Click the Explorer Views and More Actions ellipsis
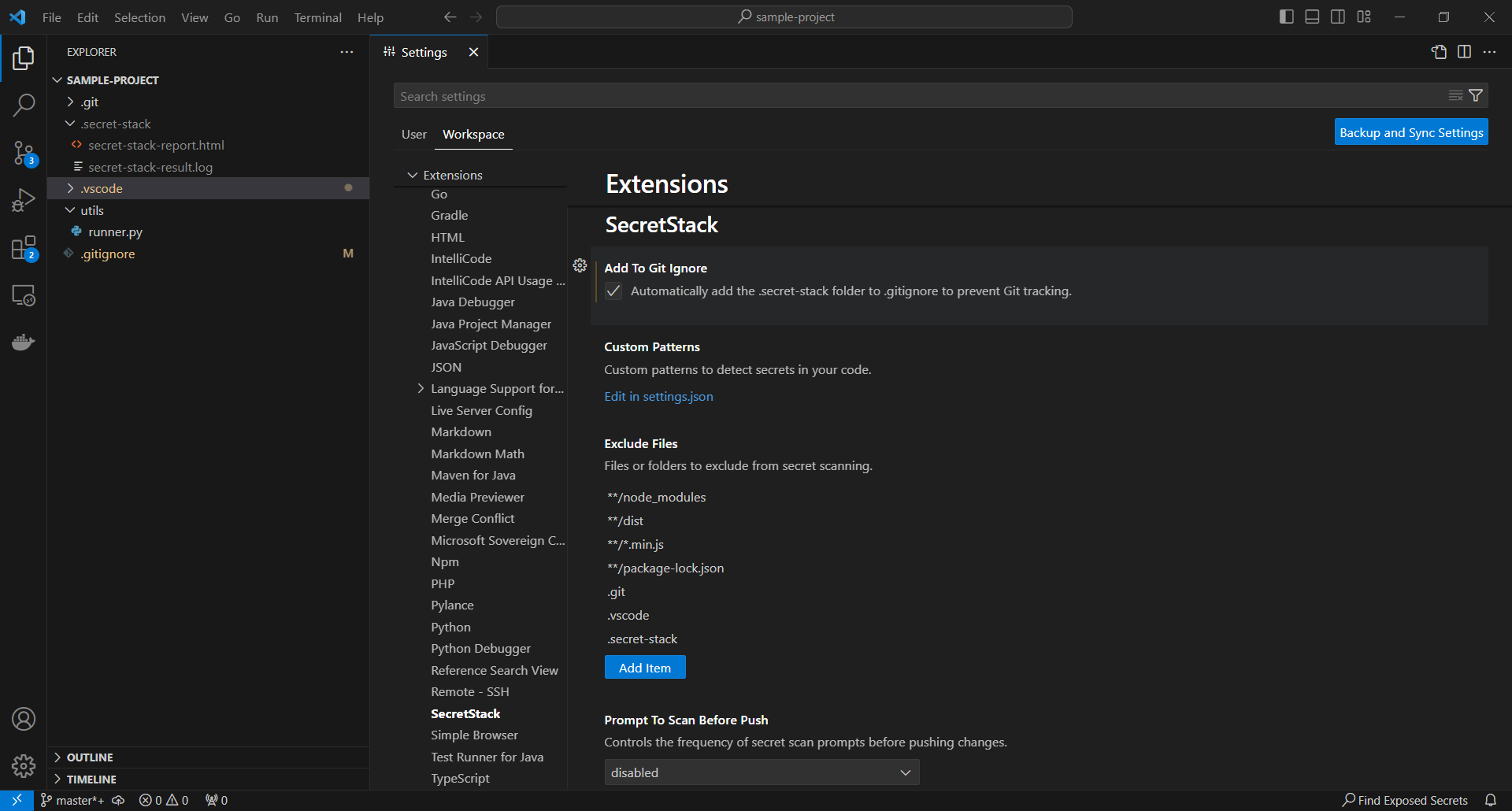This screenshot has height=811, width=1512. (346, 52)
